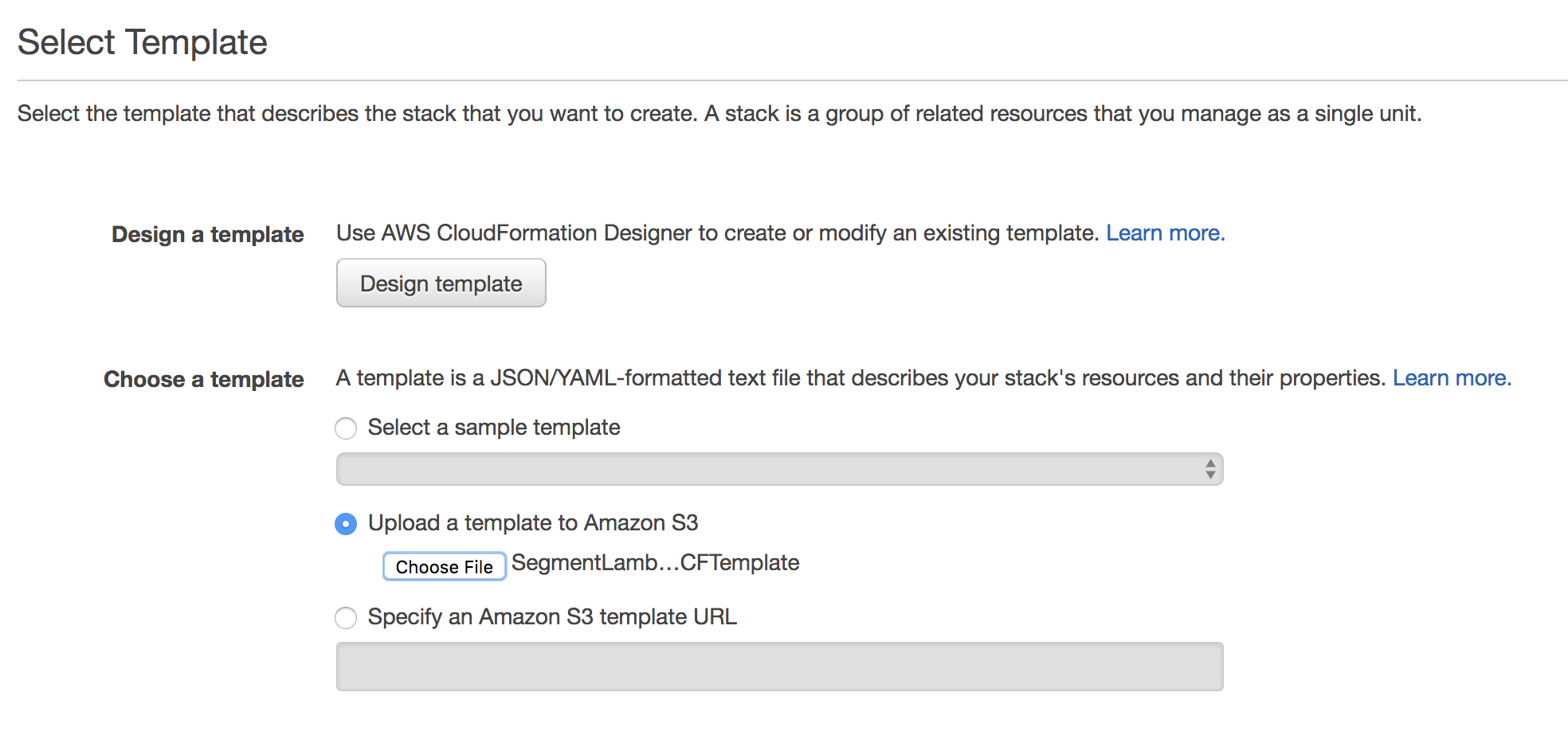The width and height of the screenshot is (1568, 739).
Task: Click "Choose File" to upload a template
Action: (x=444, y=566)
